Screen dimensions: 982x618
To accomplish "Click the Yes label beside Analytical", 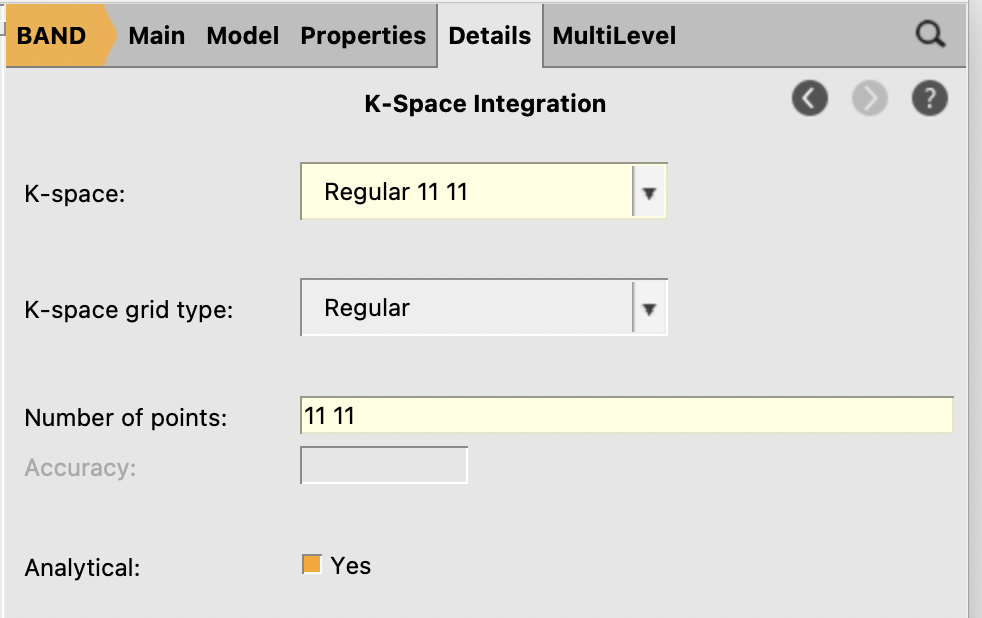I will click(x=350, y=566).
